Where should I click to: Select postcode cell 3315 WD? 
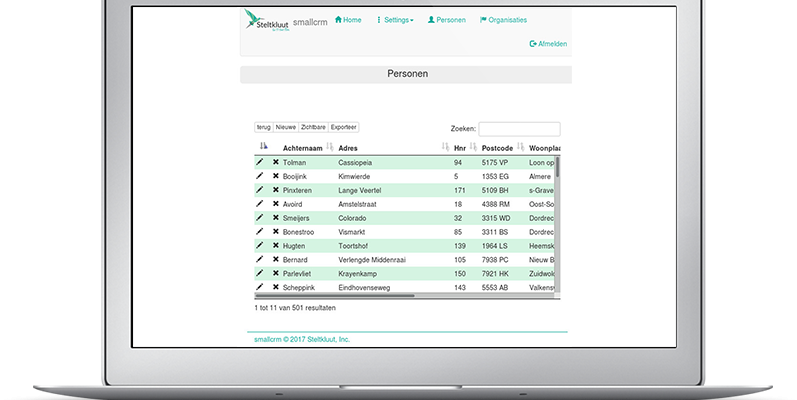coord(496,218)
